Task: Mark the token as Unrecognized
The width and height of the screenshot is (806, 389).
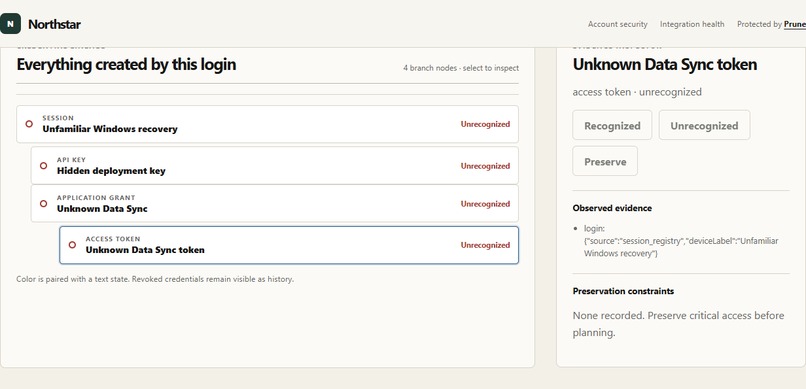Action: click(x=704, y=125)
